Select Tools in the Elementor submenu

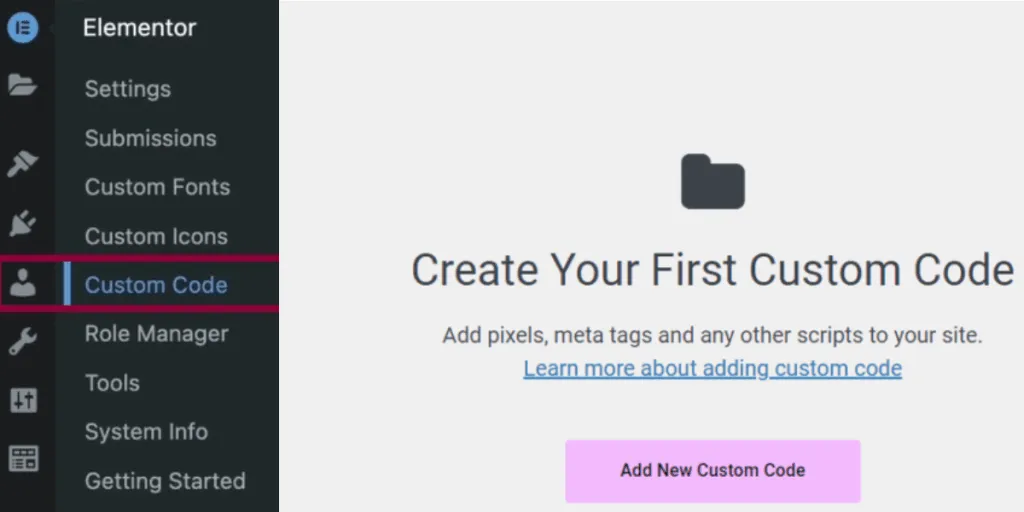click(112, 383)
